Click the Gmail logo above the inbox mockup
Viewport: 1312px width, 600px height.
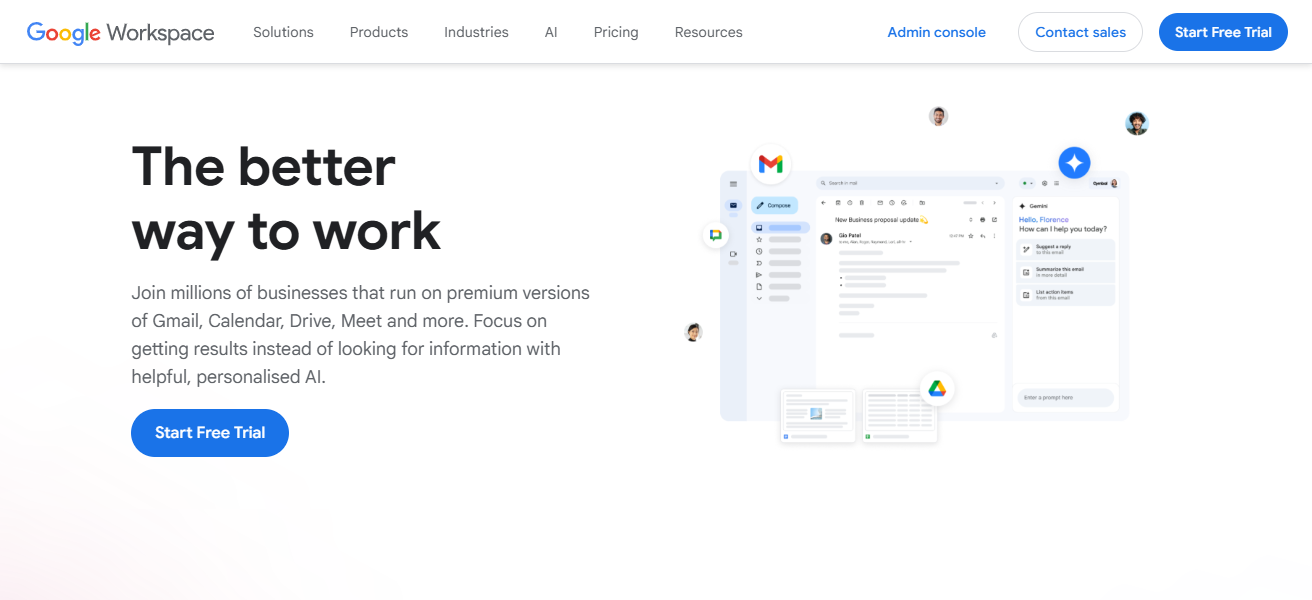coord(770,164)
